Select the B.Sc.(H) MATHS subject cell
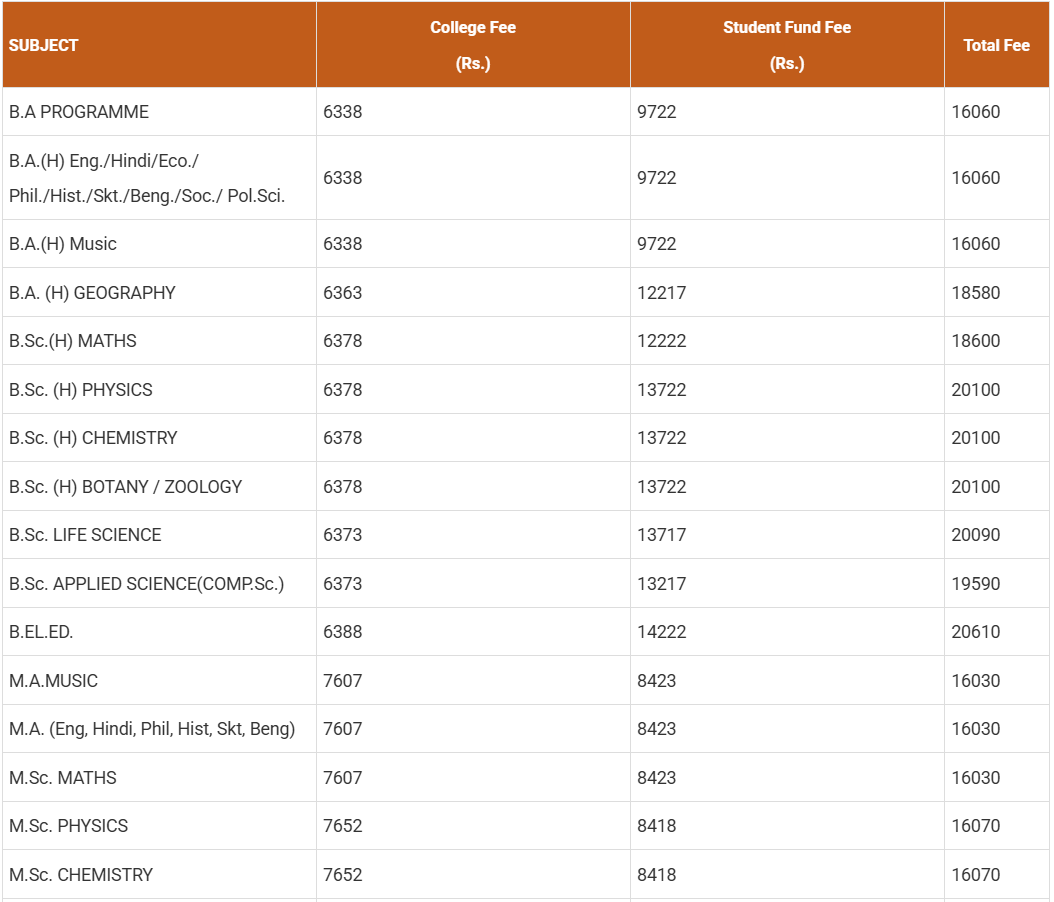The image size is (1054, 902). tap(73, 341)
